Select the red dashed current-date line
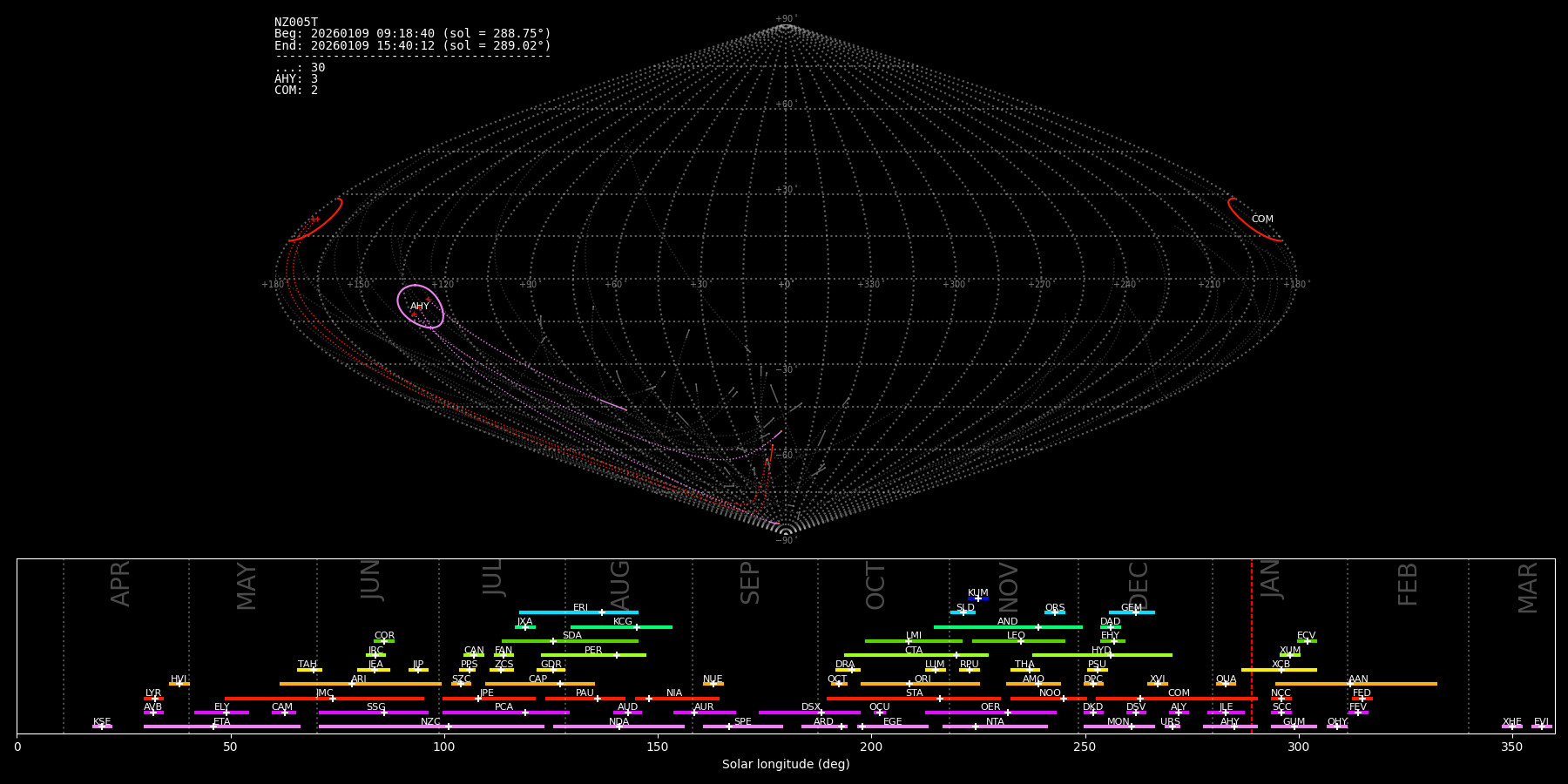The height and width of the screenshot is (784, 1568). click(1252, 645)
